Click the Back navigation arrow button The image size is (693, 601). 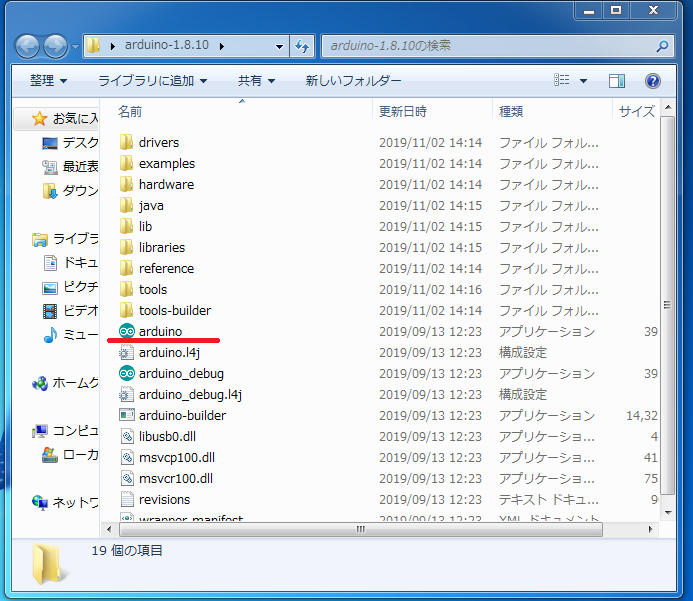click(27, 46)
